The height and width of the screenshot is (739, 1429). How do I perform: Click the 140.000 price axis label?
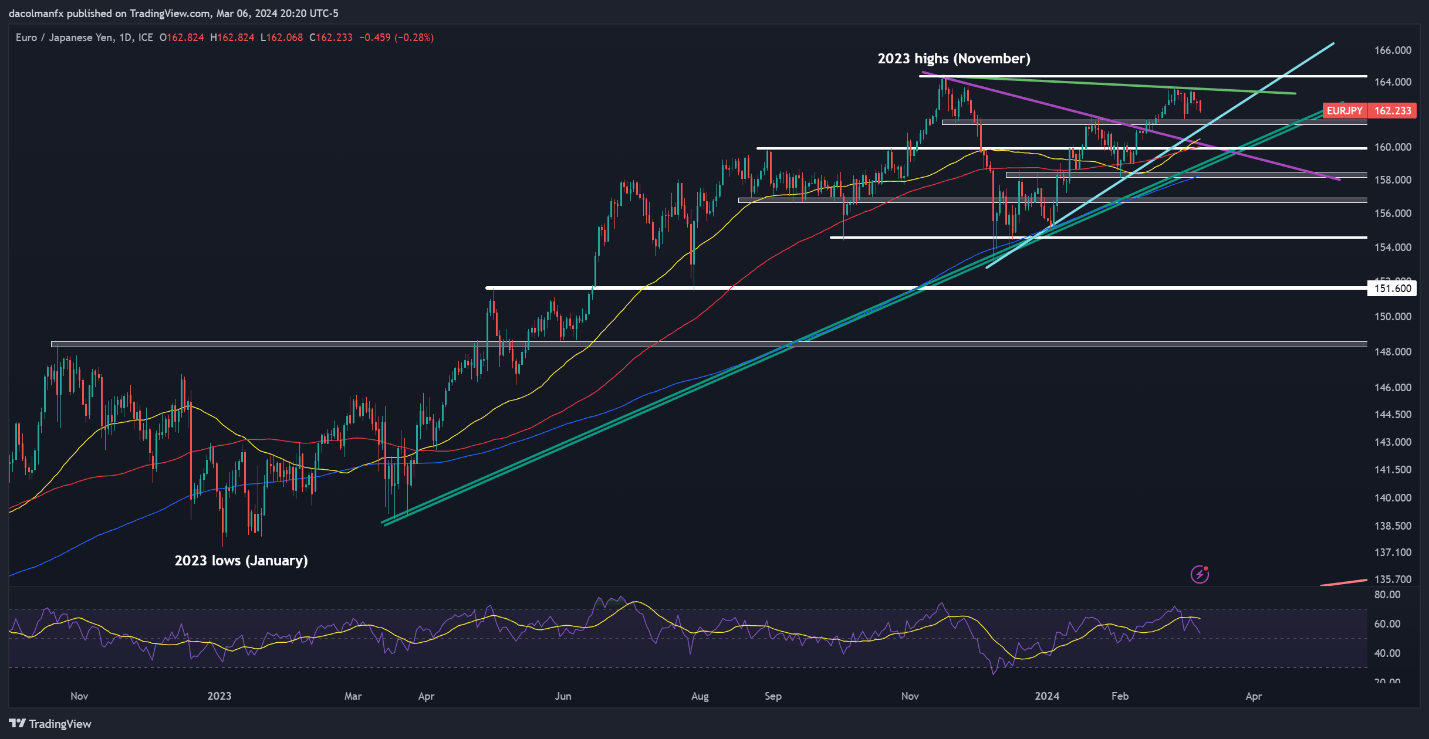pos(1393,498)
